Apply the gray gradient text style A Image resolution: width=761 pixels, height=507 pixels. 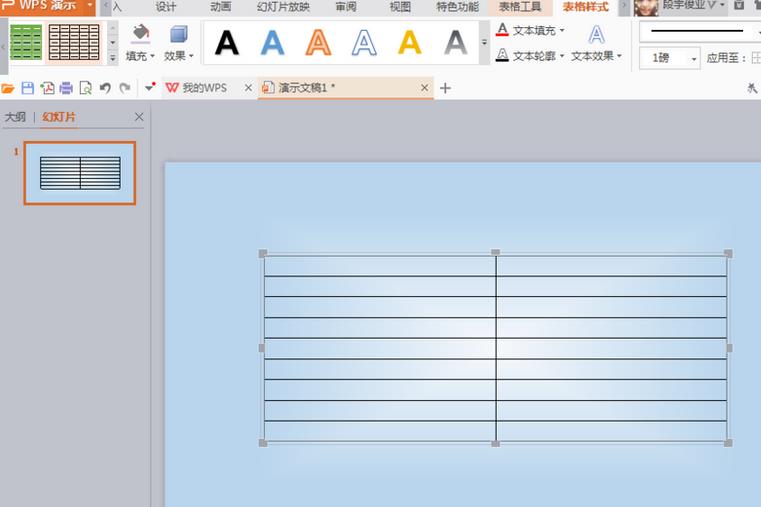point(456,43)
